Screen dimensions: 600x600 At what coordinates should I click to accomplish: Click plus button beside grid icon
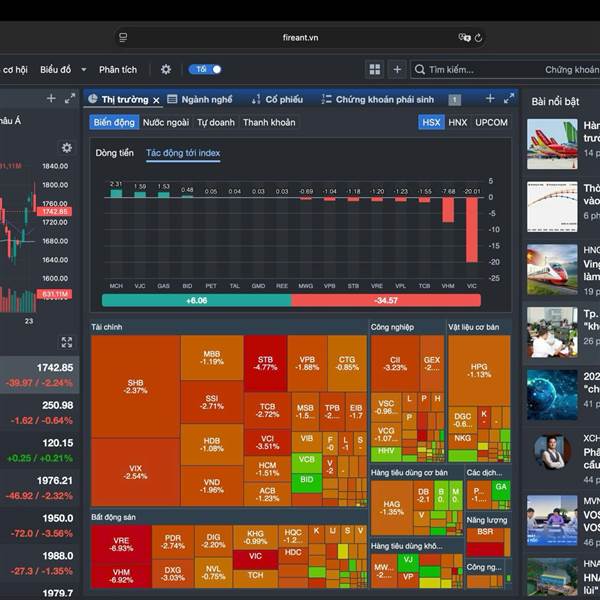coord(397,69)
